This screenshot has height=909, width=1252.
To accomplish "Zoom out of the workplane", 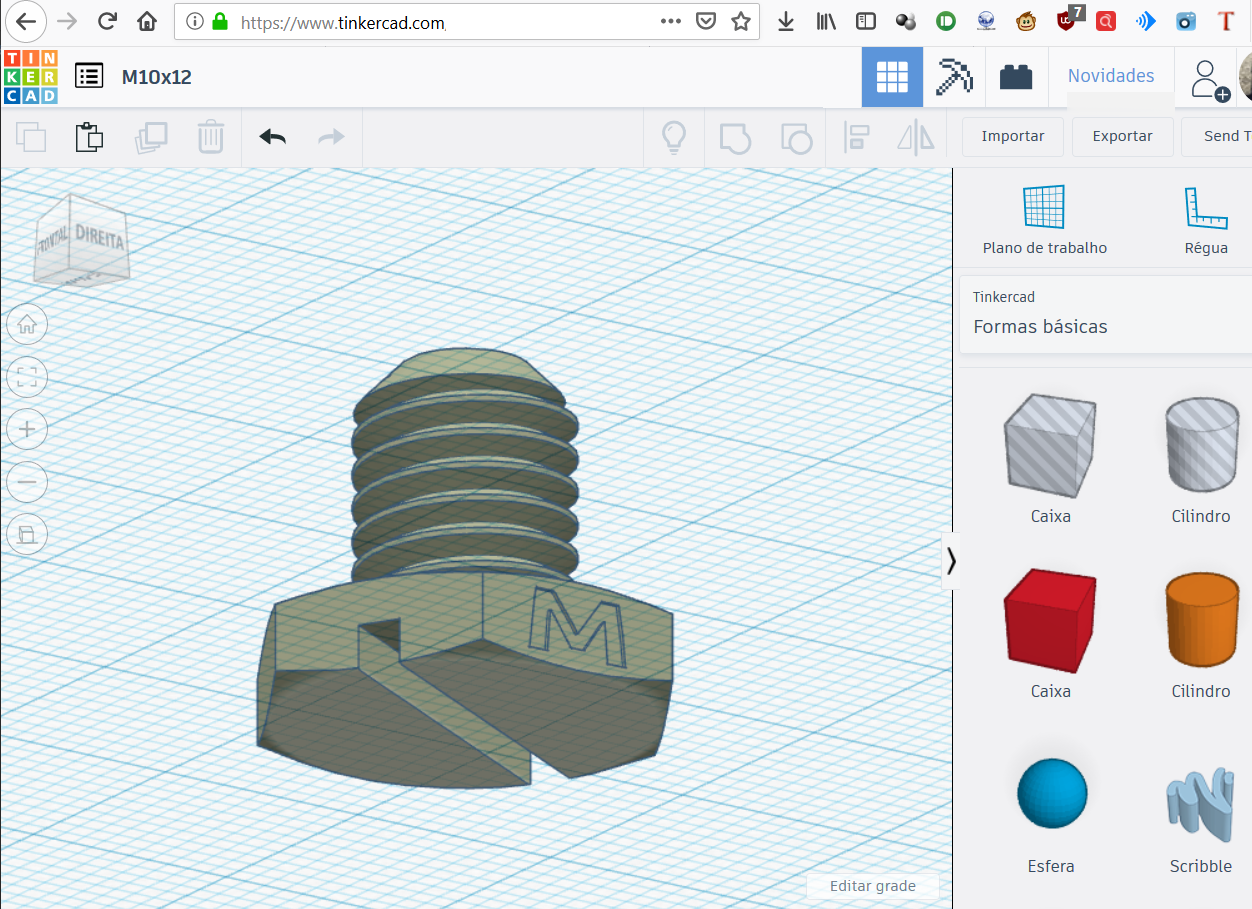I will click(x=27, y=482).
